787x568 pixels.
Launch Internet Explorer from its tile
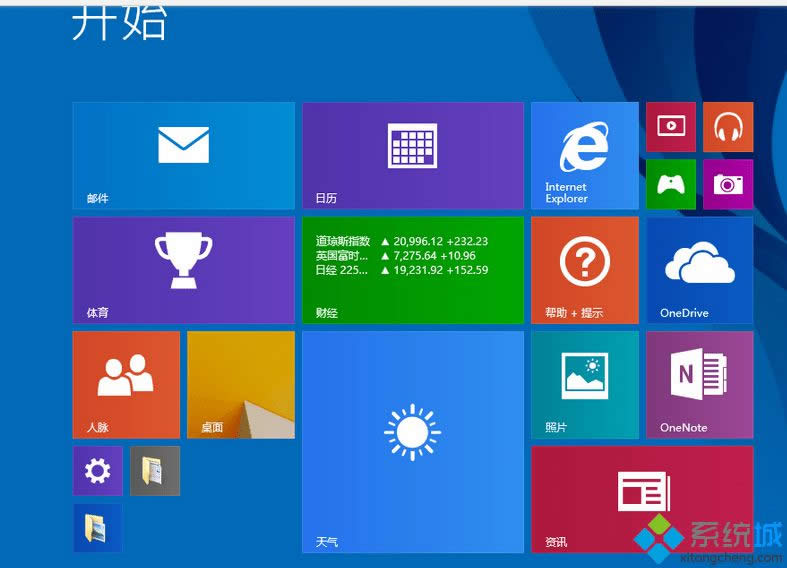pyautogui.click(x=584, y=155)
